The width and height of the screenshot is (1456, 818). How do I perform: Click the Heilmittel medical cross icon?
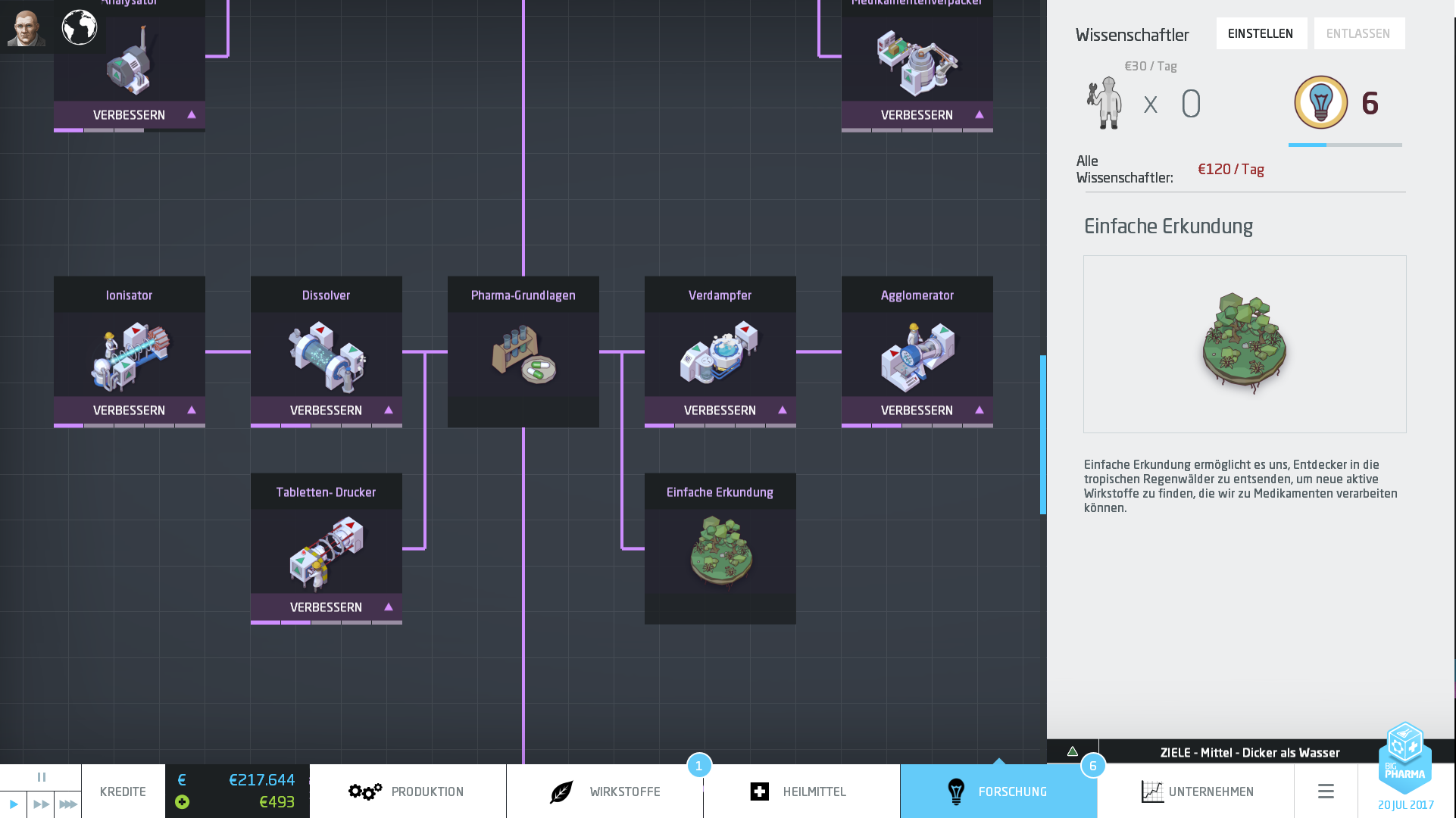point(759,791)
